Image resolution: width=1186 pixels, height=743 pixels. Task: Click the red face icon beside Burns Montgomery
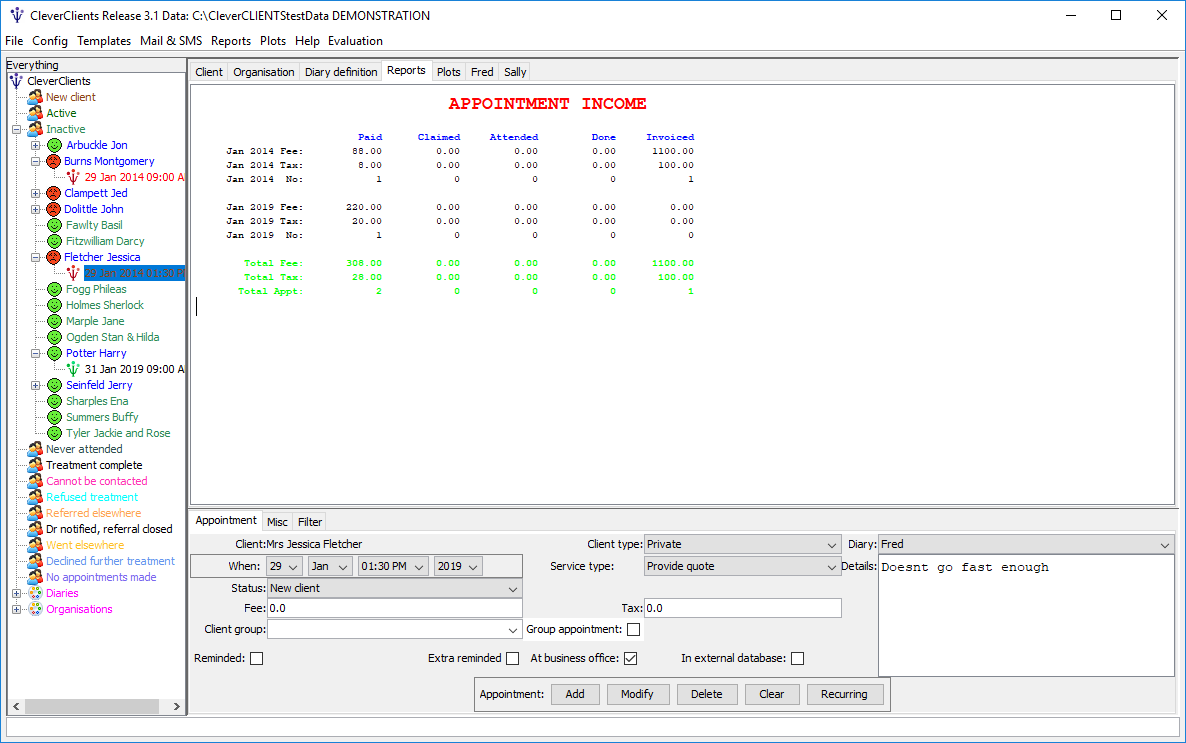point(54,161)
